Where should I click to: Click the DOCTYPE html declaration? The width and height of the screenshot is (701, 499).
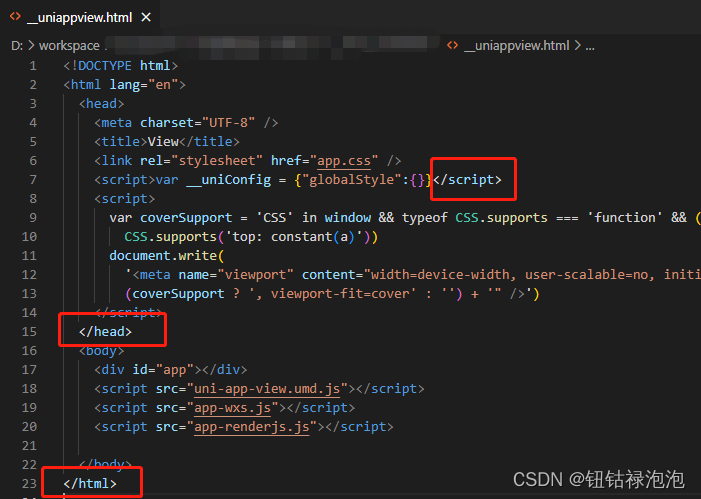click(121, 66)
